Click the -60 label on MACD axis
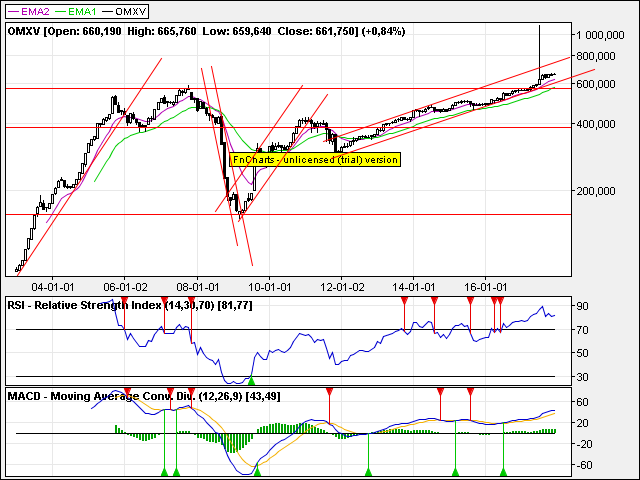Image resolution: width=640 pixels, height=480 pixels. pyautogui.click(x=582, y=465)
